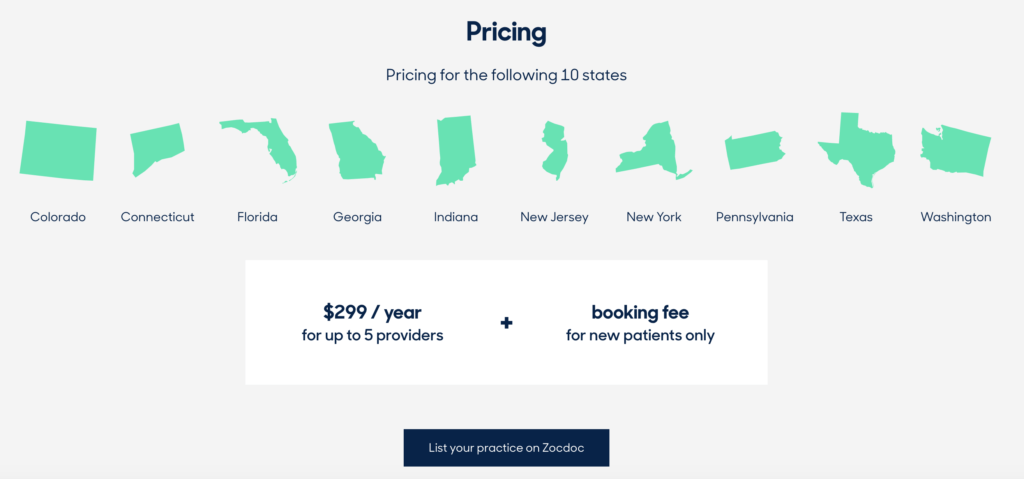Click the booking fee text
The image size is (1024, 479).
[x=640, y=312]
